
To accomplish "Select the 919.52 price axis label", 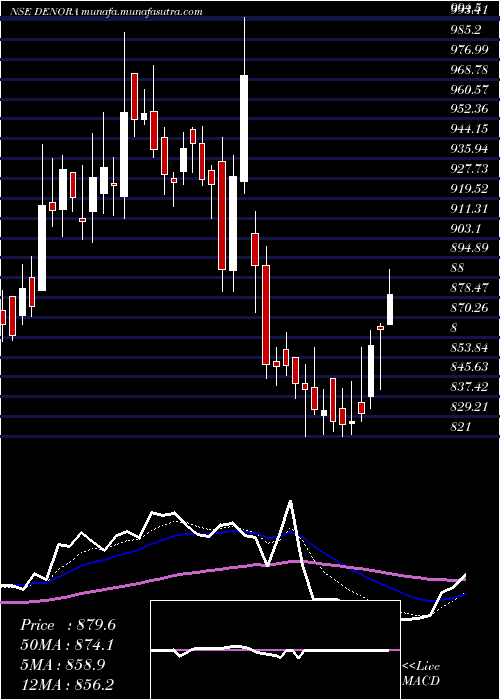I will [470, 189].
